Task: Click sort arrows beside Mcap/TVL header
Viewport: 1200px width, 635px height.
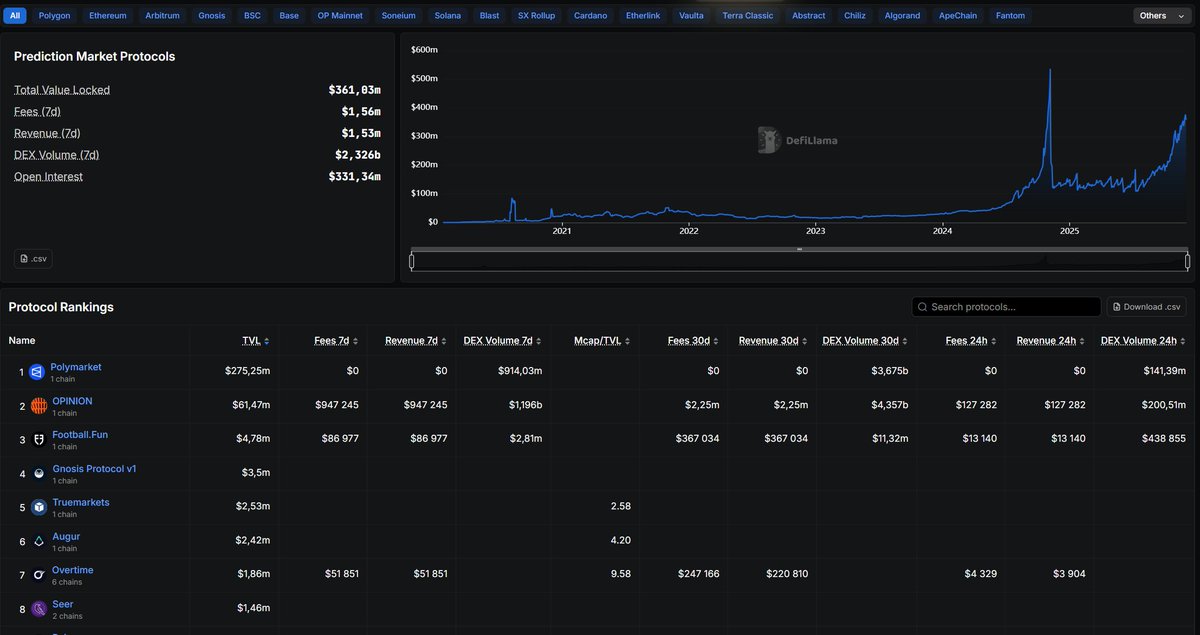Action: [x=627, y=341]
